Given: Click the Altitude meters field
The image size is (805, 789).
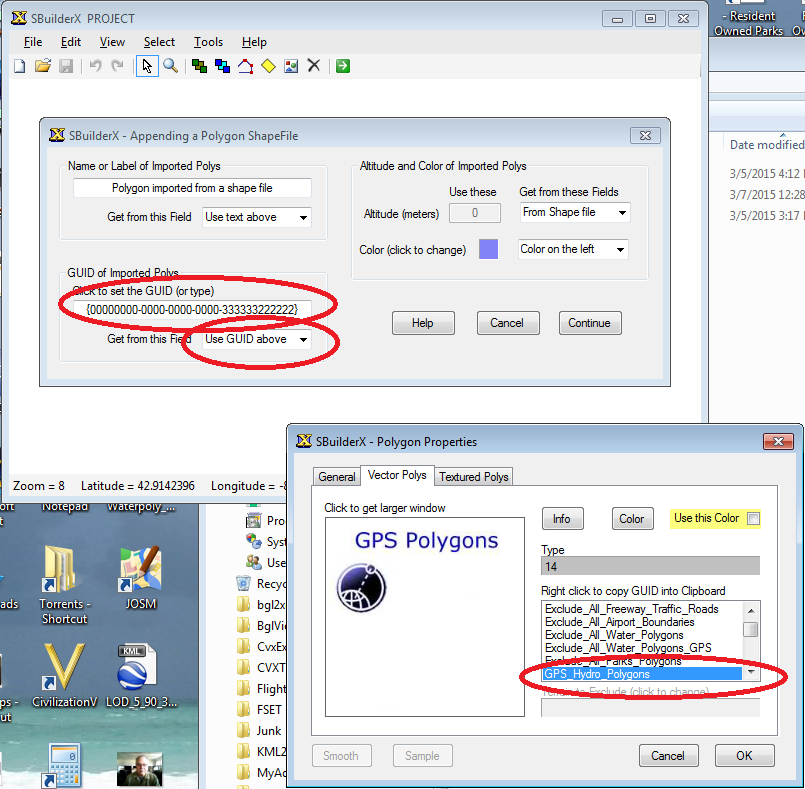Looking at the screenshot, I should click(x=475, y=213).
